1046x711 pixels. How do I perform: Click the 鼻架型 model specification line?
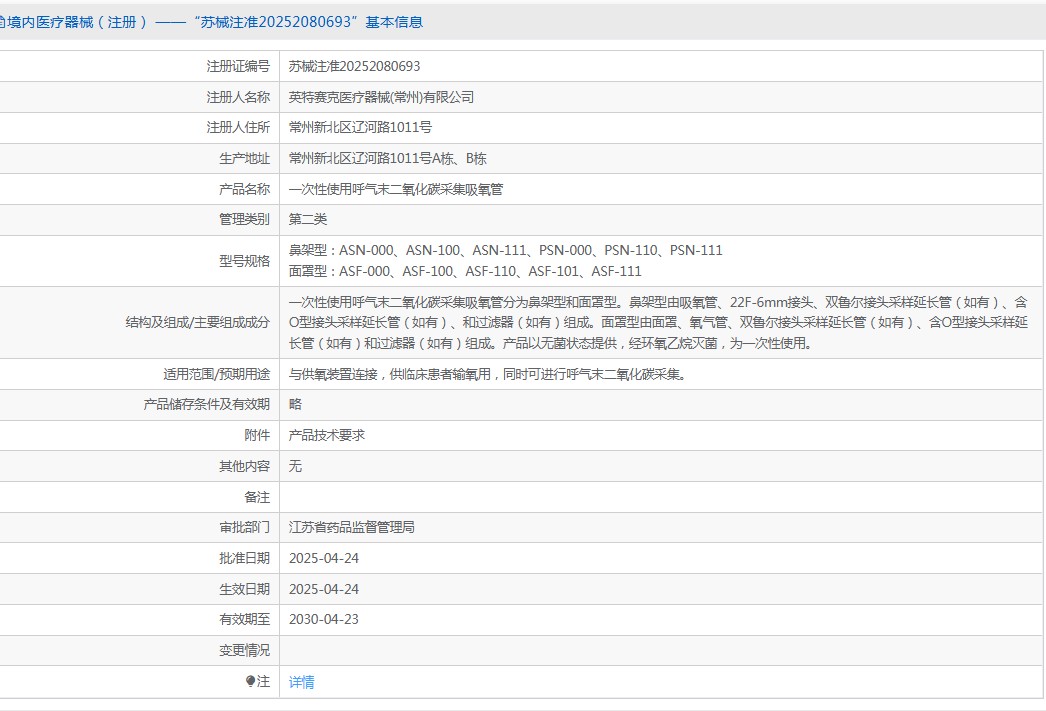click(x=505, y=250)
